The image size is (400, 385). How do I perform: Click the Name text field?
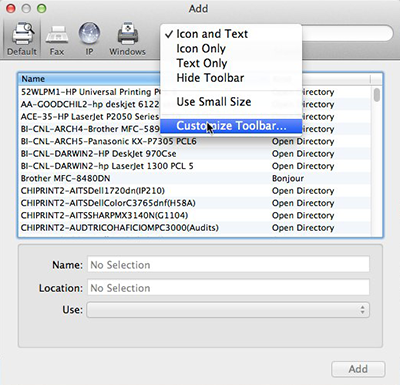point(228,264)
